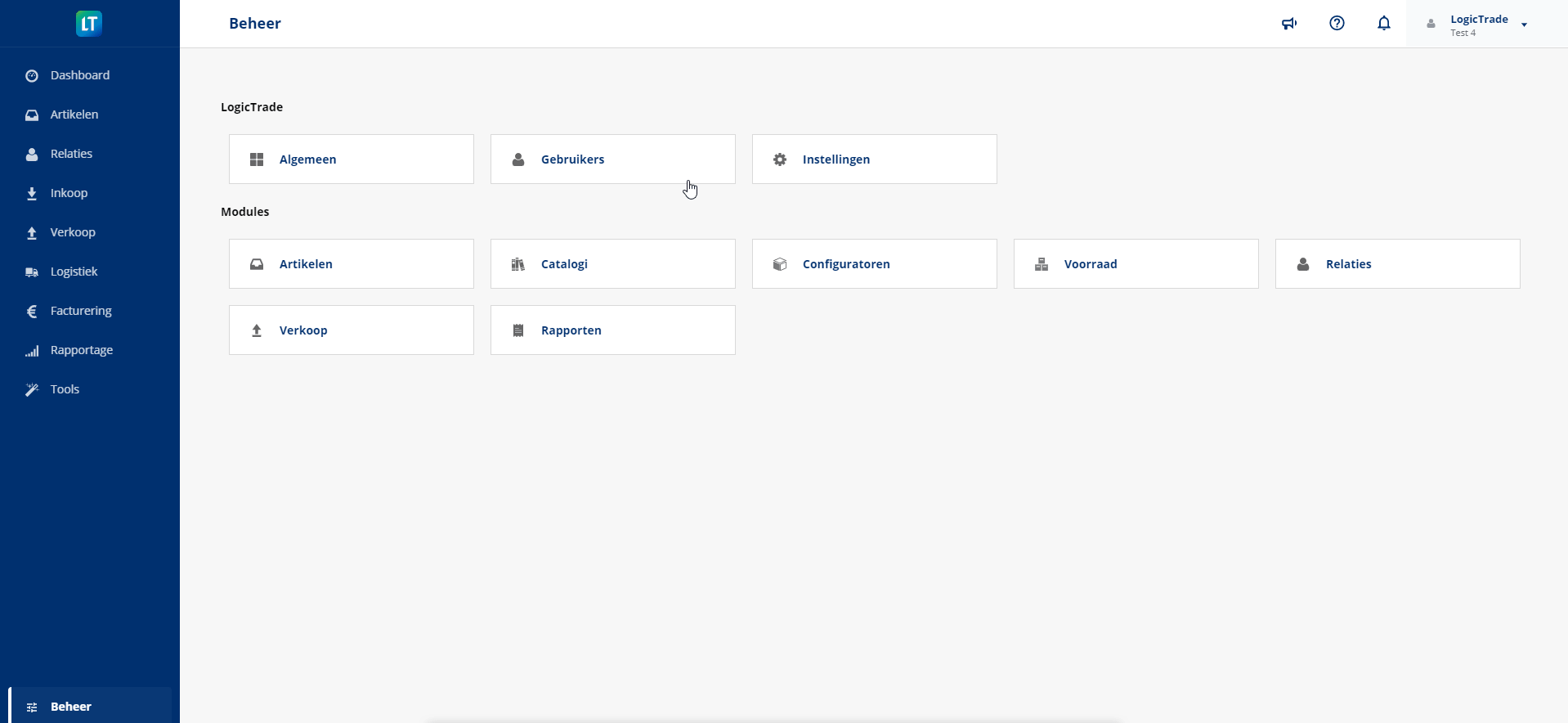Open Dashboard in the sidebar

point(79,75)
